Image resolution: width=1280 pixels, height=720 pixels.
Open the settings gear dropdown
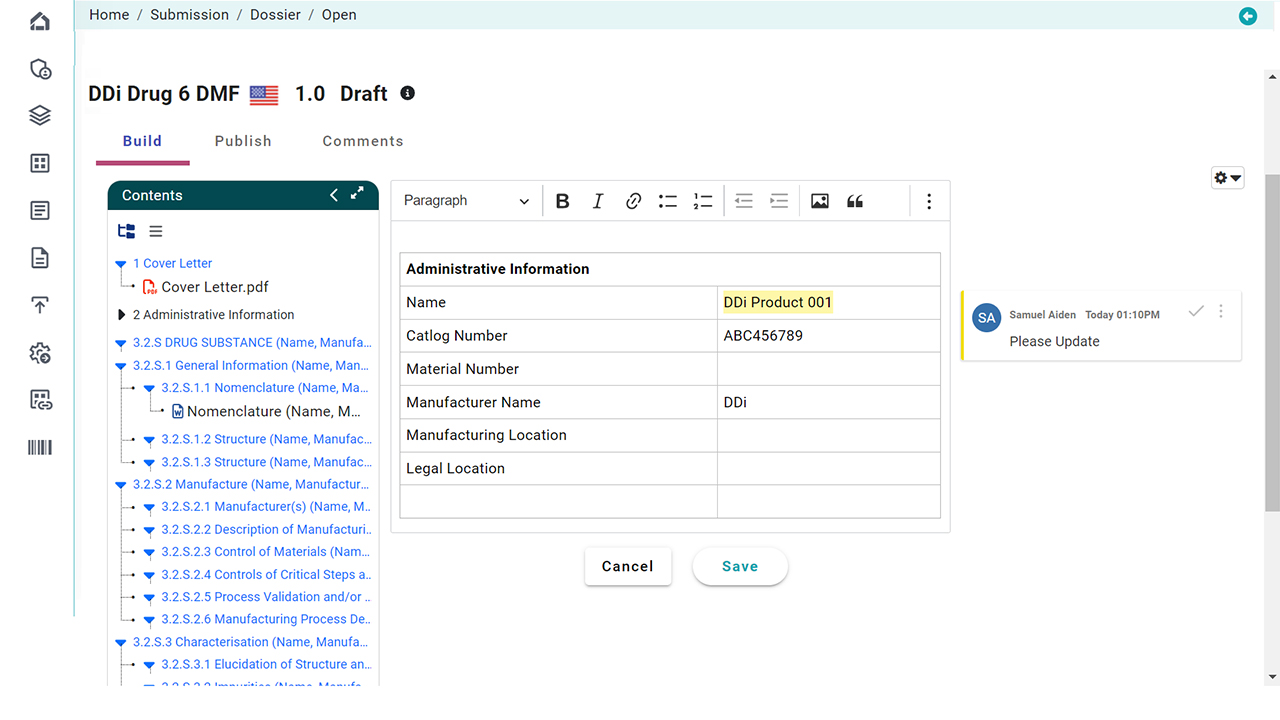1227,178
